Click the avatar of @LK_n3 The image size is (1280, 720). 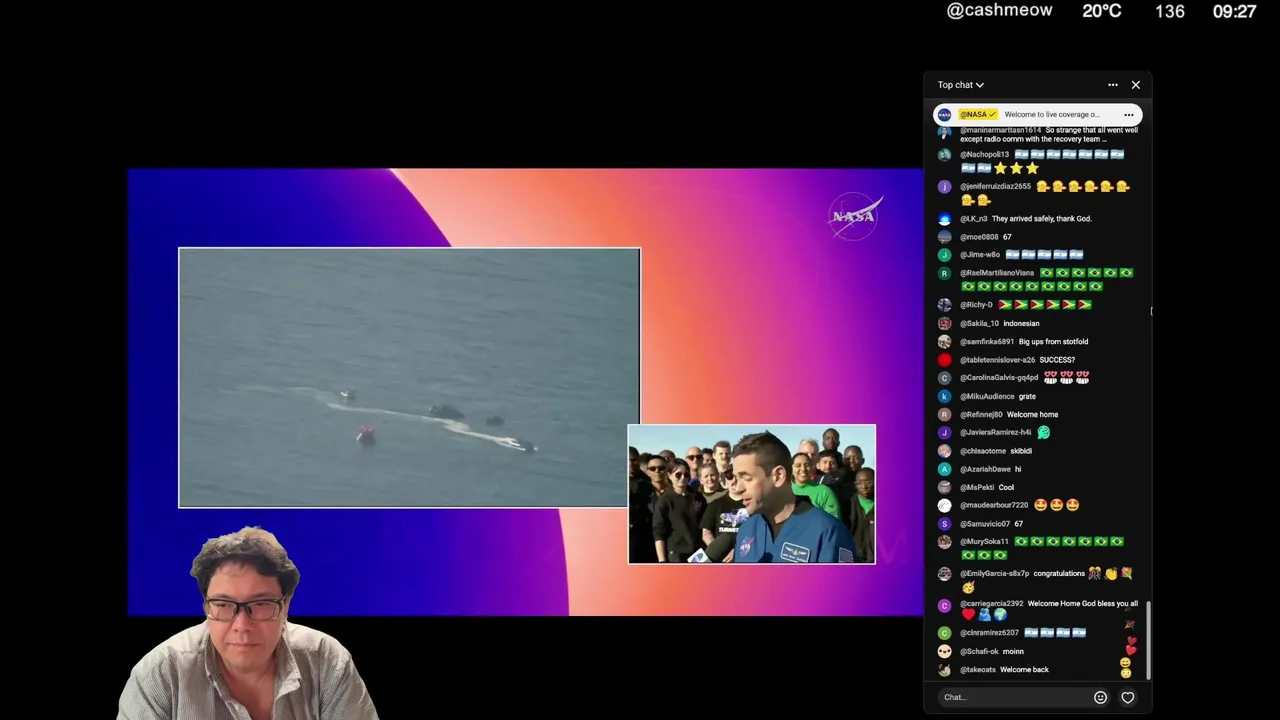[944, 219]
